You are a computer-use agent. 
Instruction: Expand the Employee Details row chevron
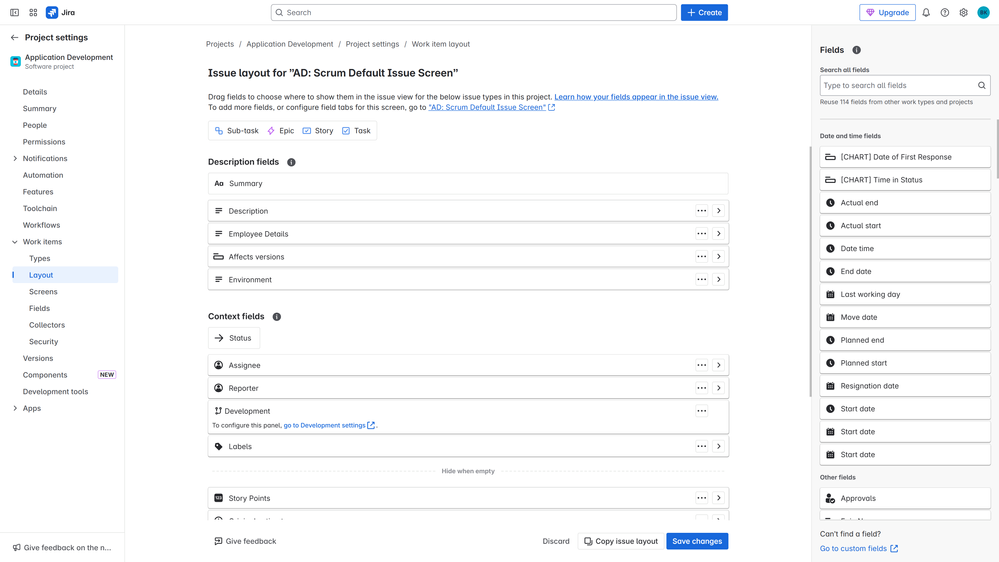coord(719,234)
